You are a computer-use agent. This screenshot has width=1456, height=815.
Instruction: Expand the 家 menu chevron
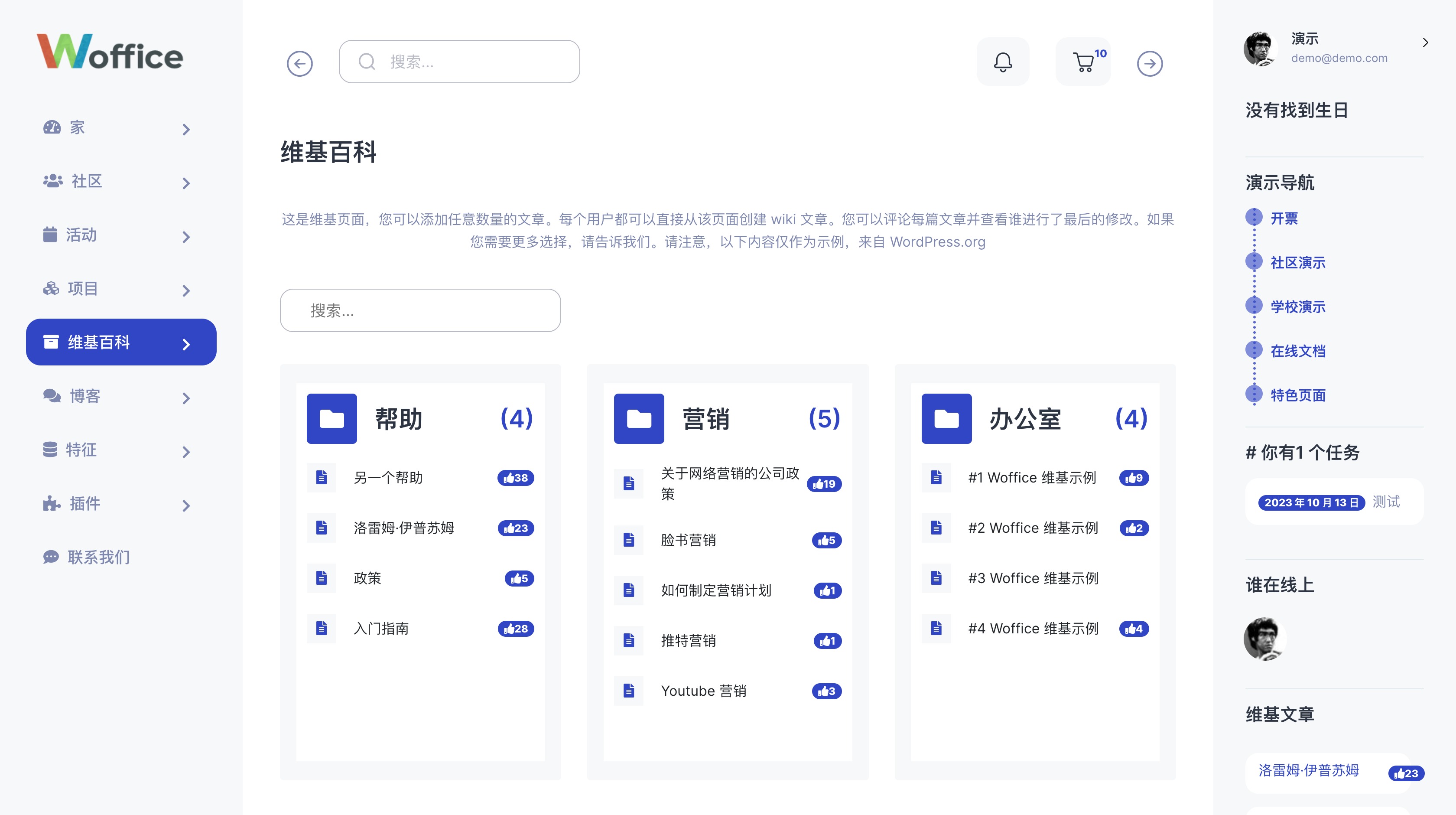186,130
